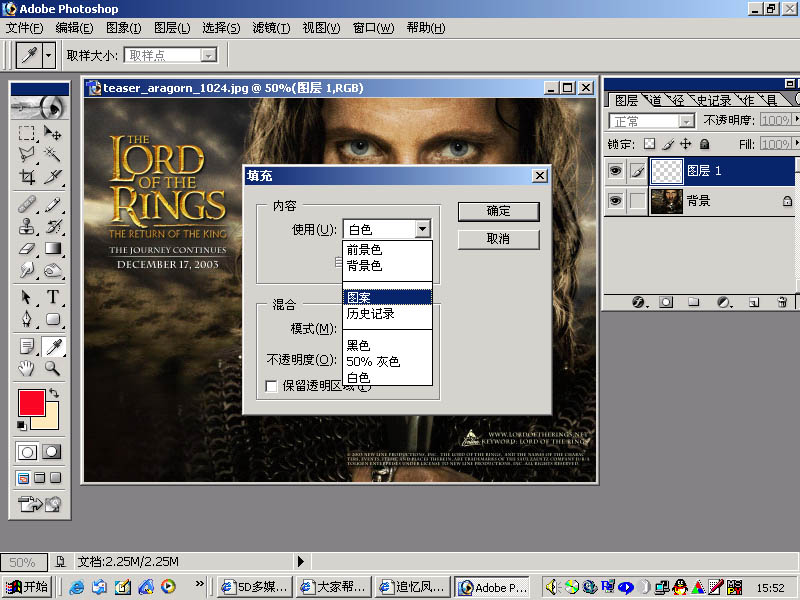Choose 背景色 from the fill list
This screenshot has width=800, height=600.
coord(387,265)
